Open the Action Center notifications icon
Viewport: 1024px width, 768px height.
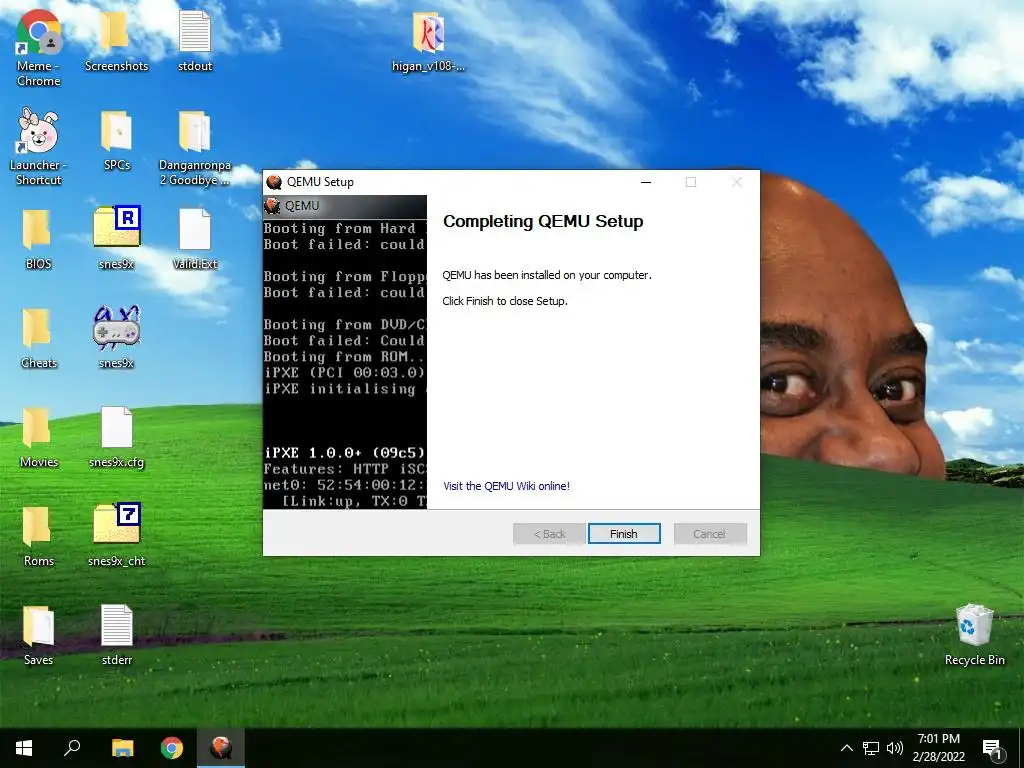click(992, 748)
